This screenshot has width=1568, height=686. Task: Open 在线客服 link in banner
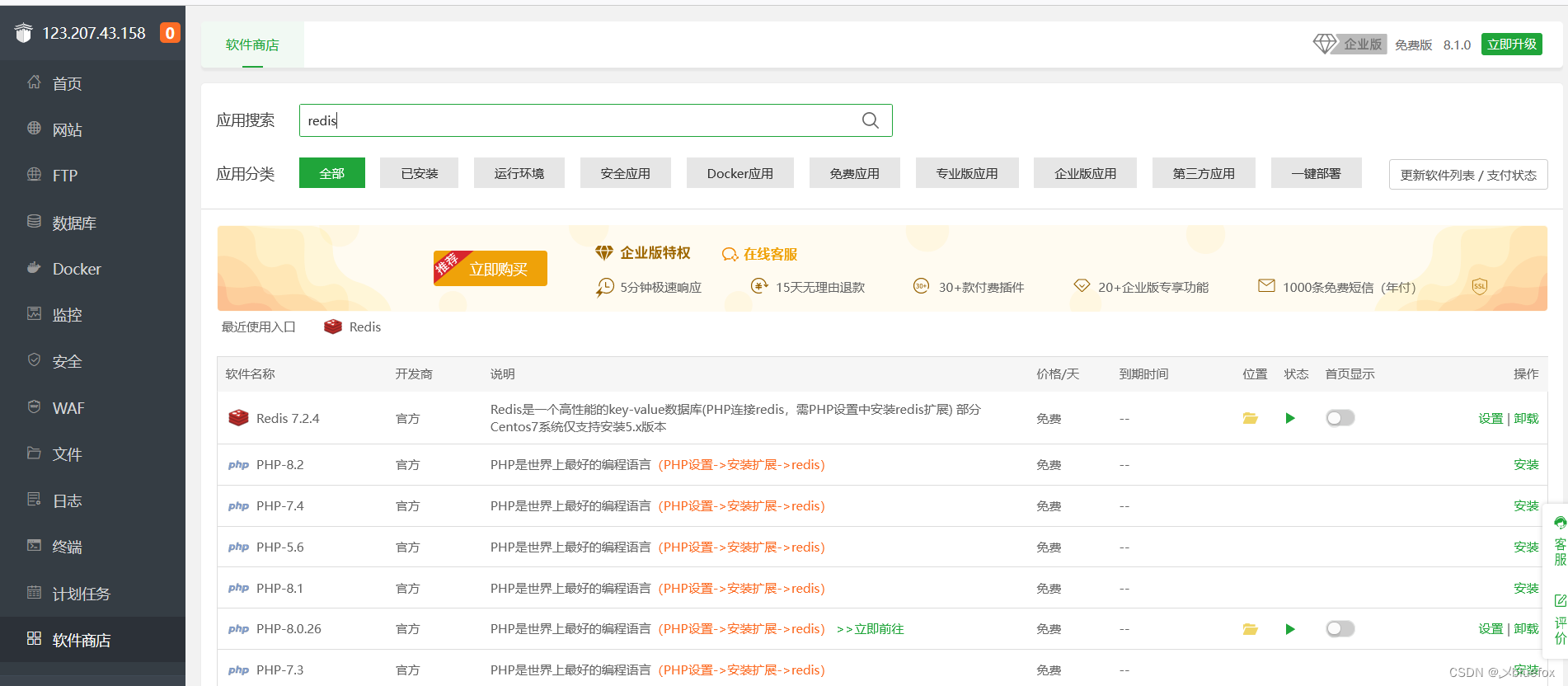(x=759, y=254)
